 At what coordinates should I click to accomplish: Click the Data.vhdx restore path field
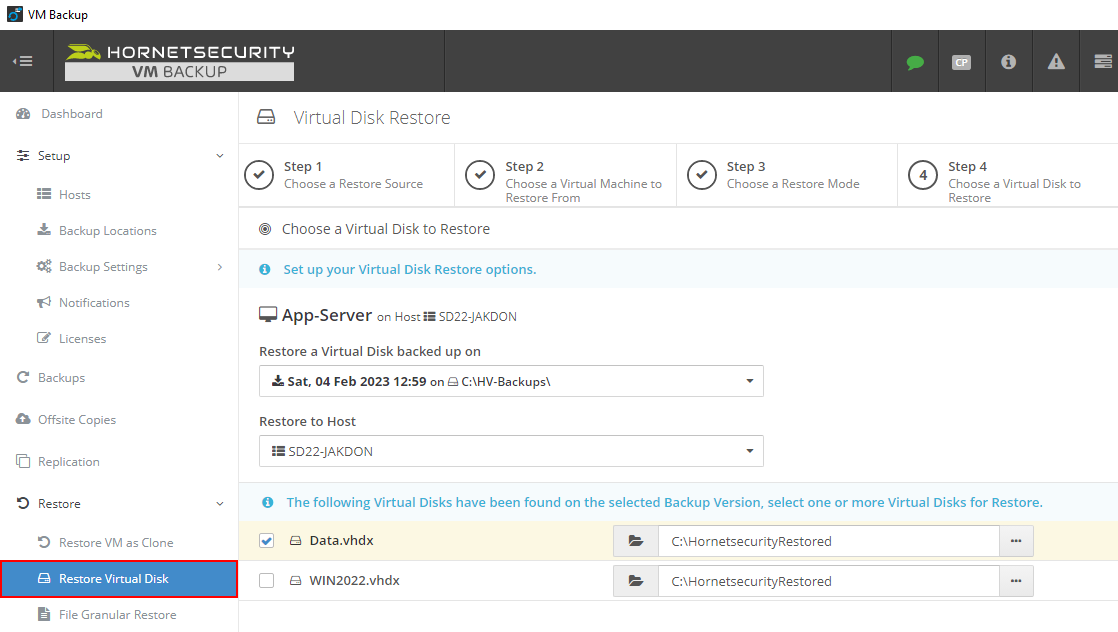(828, 541)
